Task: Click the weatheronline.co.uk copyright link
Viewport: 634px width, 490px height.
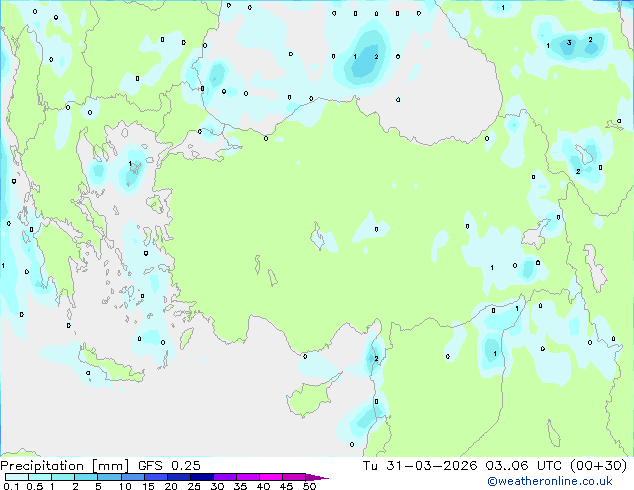Action: (549, 481)
